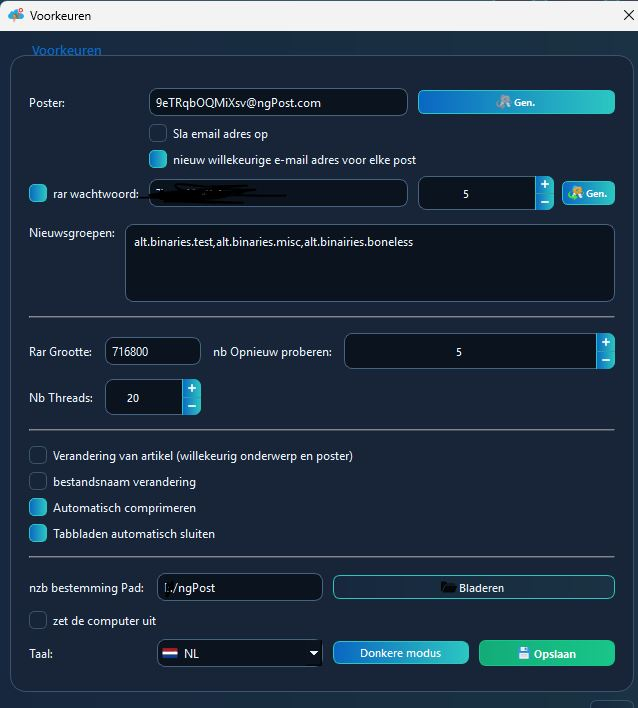Toggle 'nieuw willekeurige e-mail adres' checkbox
The width and height of the screenshot is (638, 708).
(158, 159)
